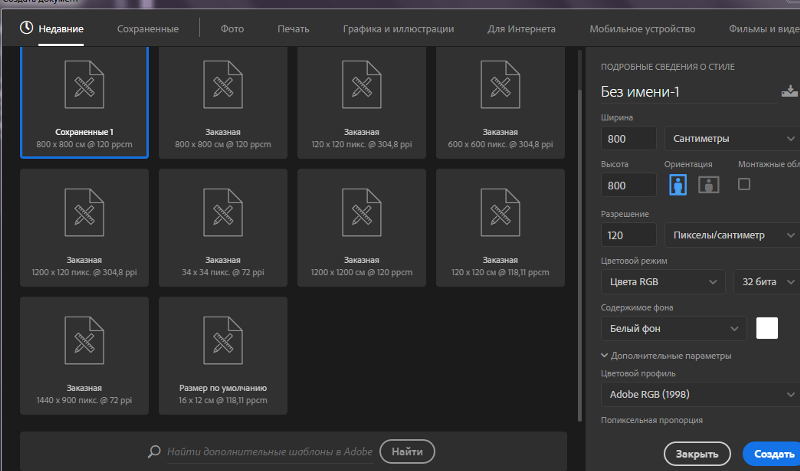The width and height of the screenshot is (800, 471).
Task: Open color mode dropdown Цвета RGB
Action: (663, 282)
